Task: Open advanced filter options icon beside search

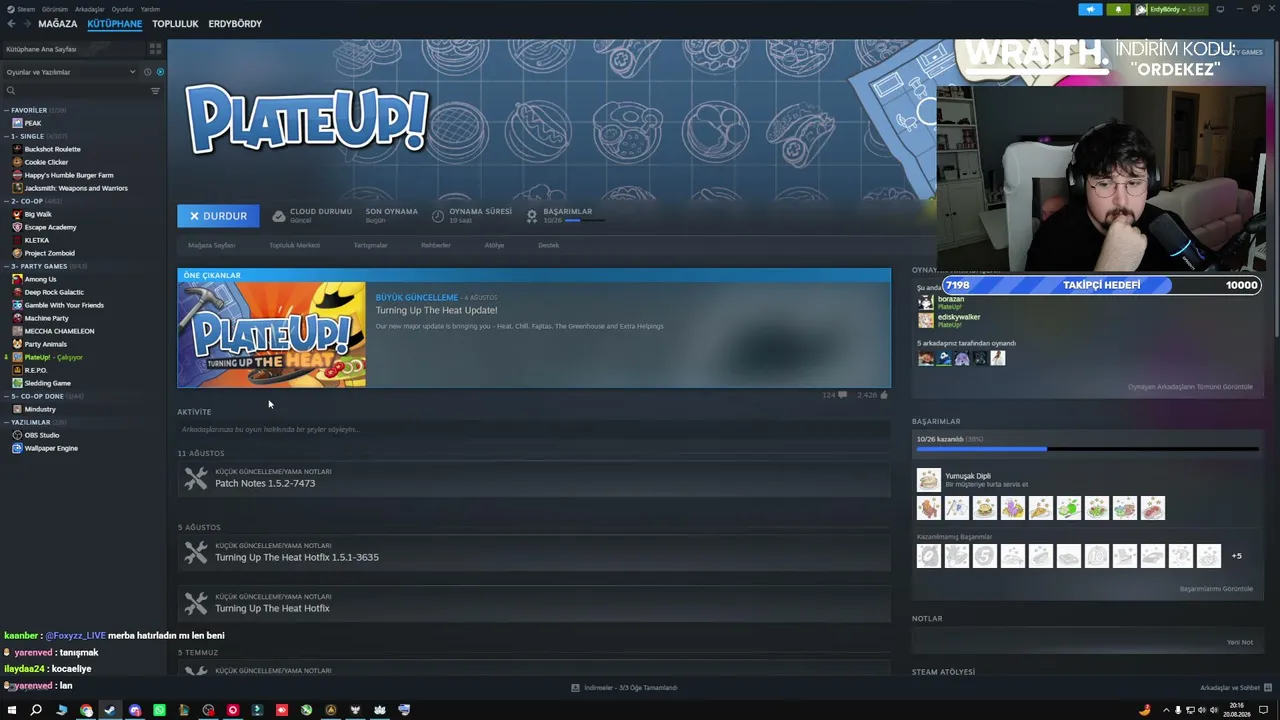Action: tap(155, 91)
